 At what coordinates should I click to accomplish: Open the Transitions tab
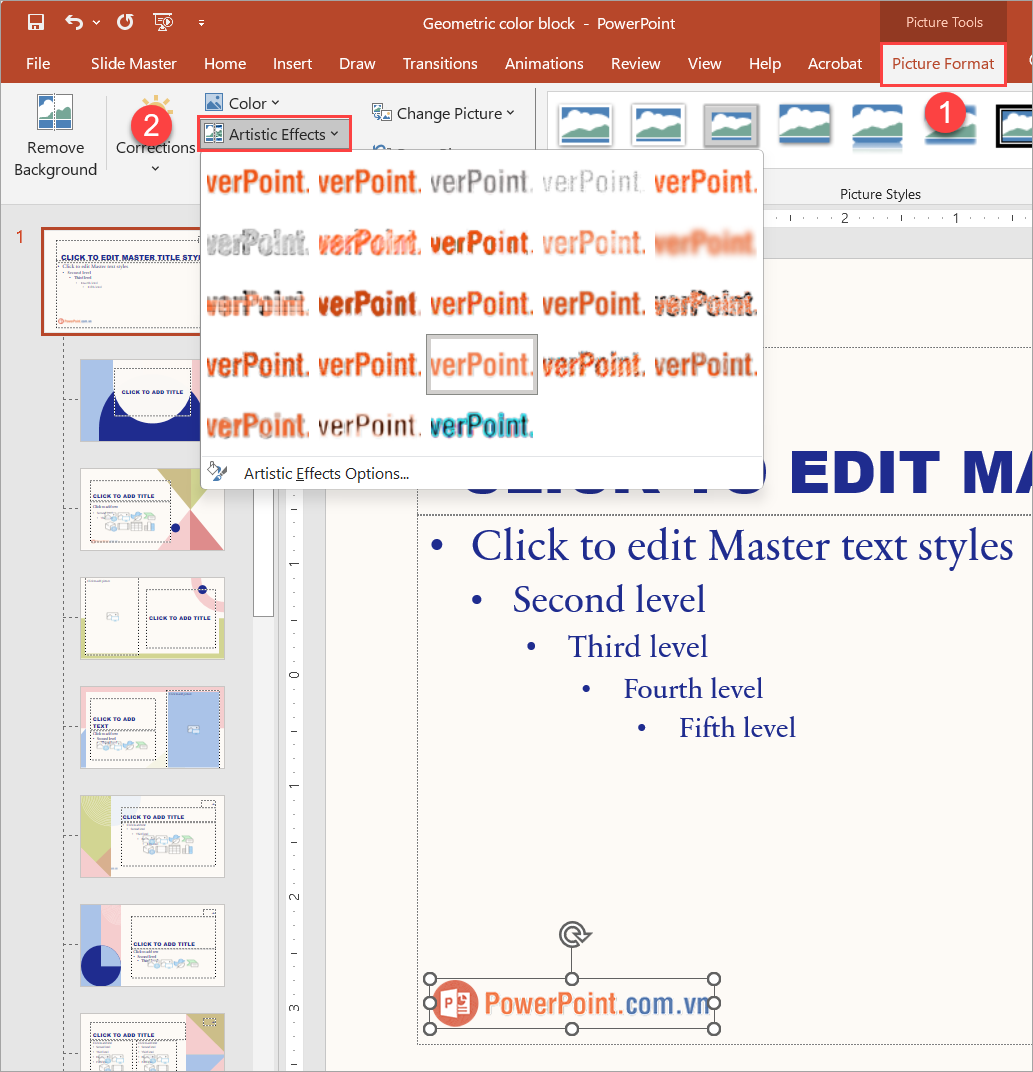click(440, 64)
